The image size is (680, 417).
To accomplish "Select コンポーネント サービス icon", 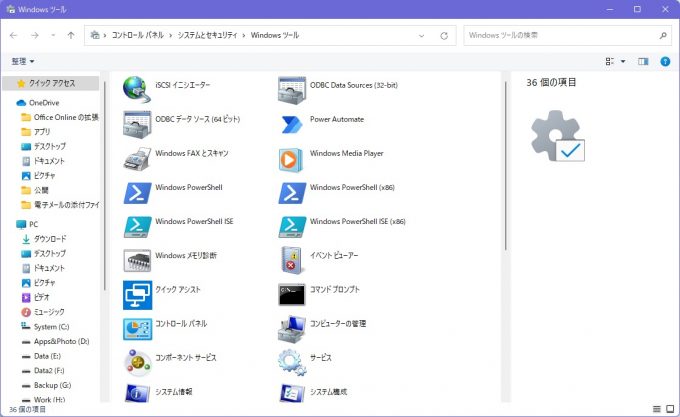I will click(x=137, y=363).
